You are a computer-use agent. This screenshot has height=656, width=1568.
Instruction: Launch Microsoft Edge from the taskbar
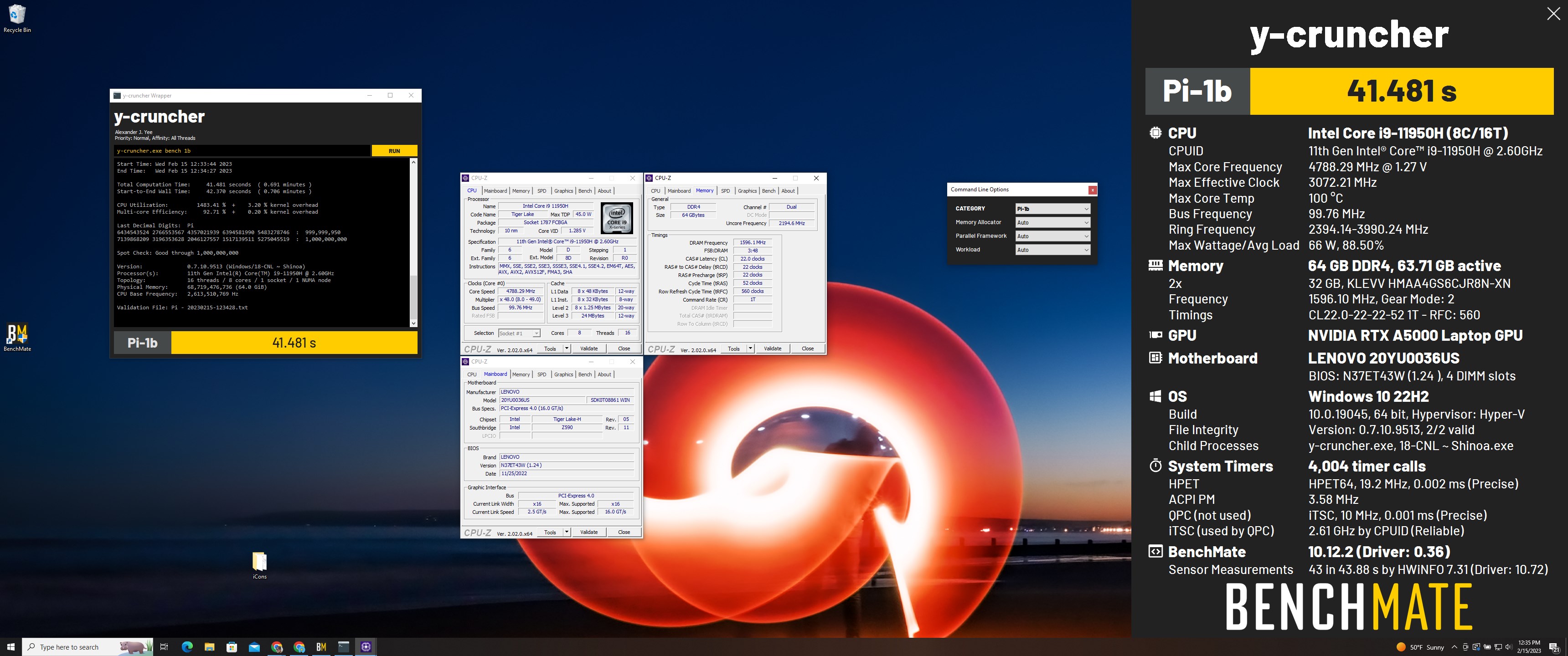click(187, 647)
